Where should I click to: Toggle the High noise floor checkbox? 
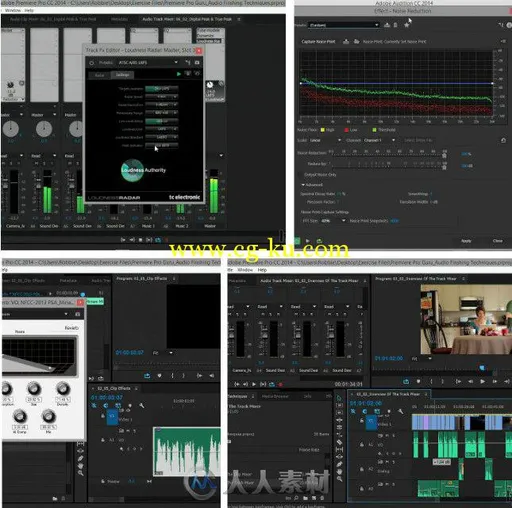coord(323,130)
